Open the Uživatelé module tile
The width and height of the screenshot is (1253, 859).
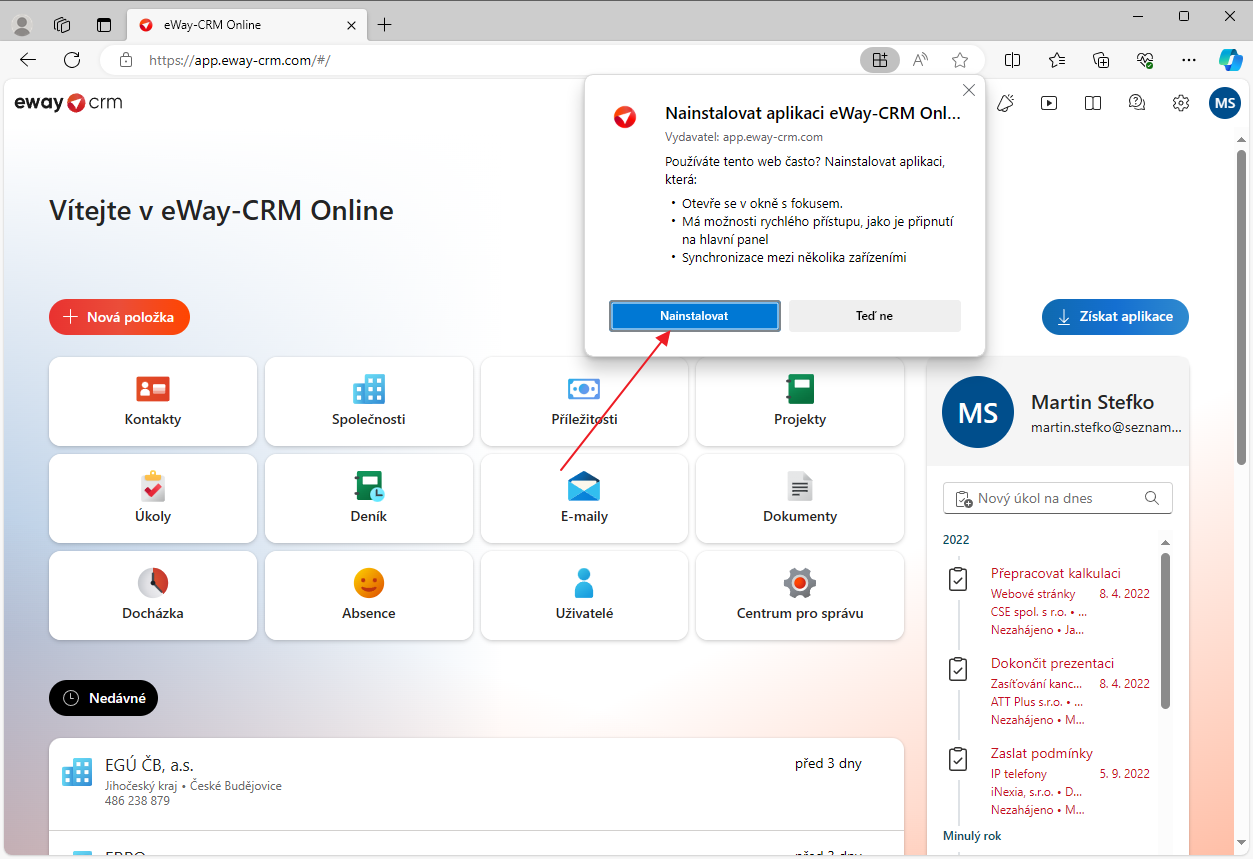click(584, 595)
